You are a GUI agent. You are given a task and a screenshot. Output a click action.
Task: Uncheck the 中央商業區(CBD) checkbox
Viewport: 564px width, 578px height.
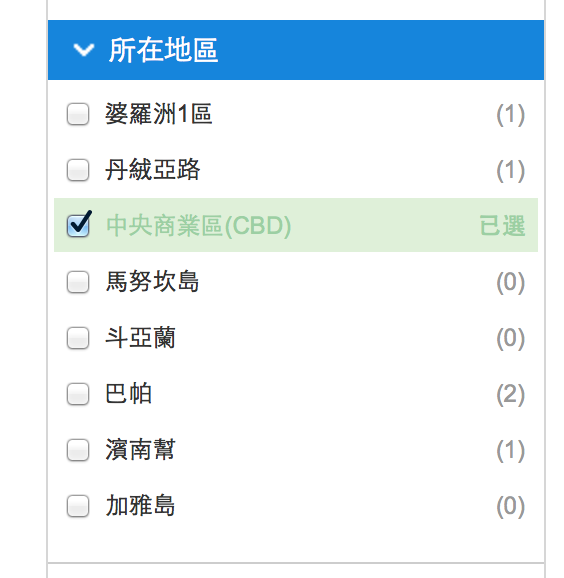coord(79,224)
